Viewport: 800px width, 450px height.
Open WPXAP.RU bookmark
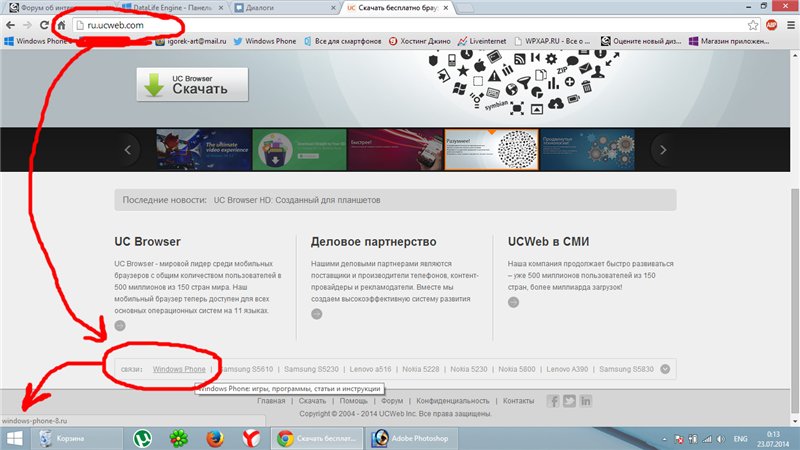[x=552, y=41]
